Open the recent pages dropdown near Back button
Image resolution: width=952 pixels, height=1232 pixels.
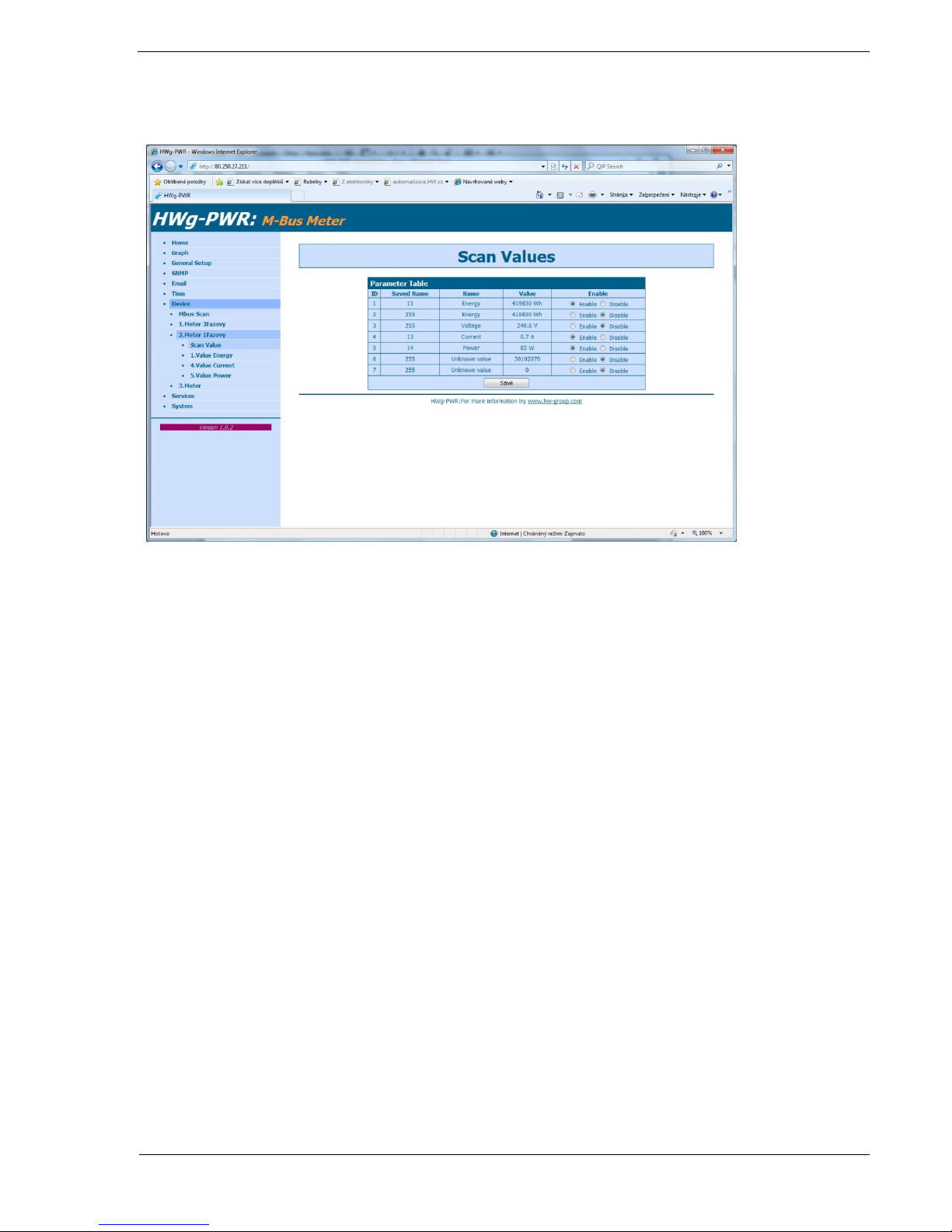tap(181, 166)
